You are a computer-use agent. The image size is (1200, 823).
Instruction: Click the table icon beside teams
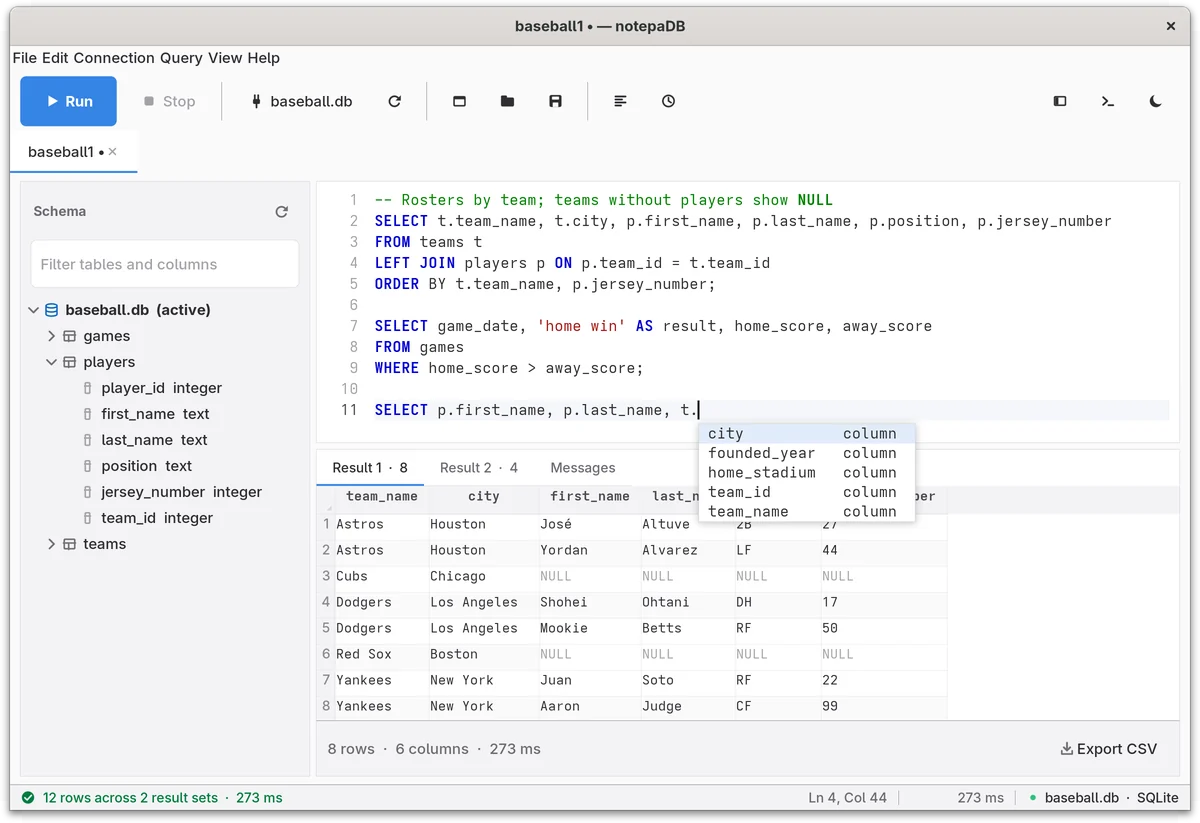coord(70,544)
